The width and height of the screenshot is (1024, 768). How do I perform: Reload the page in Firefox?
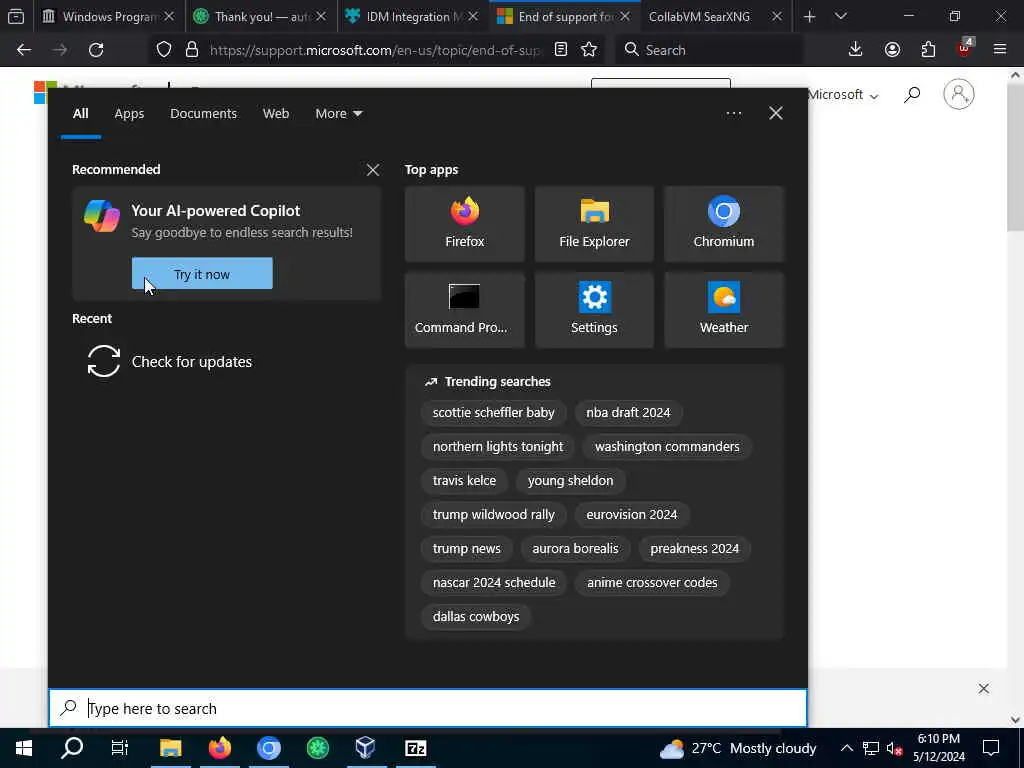pos(96,50)
